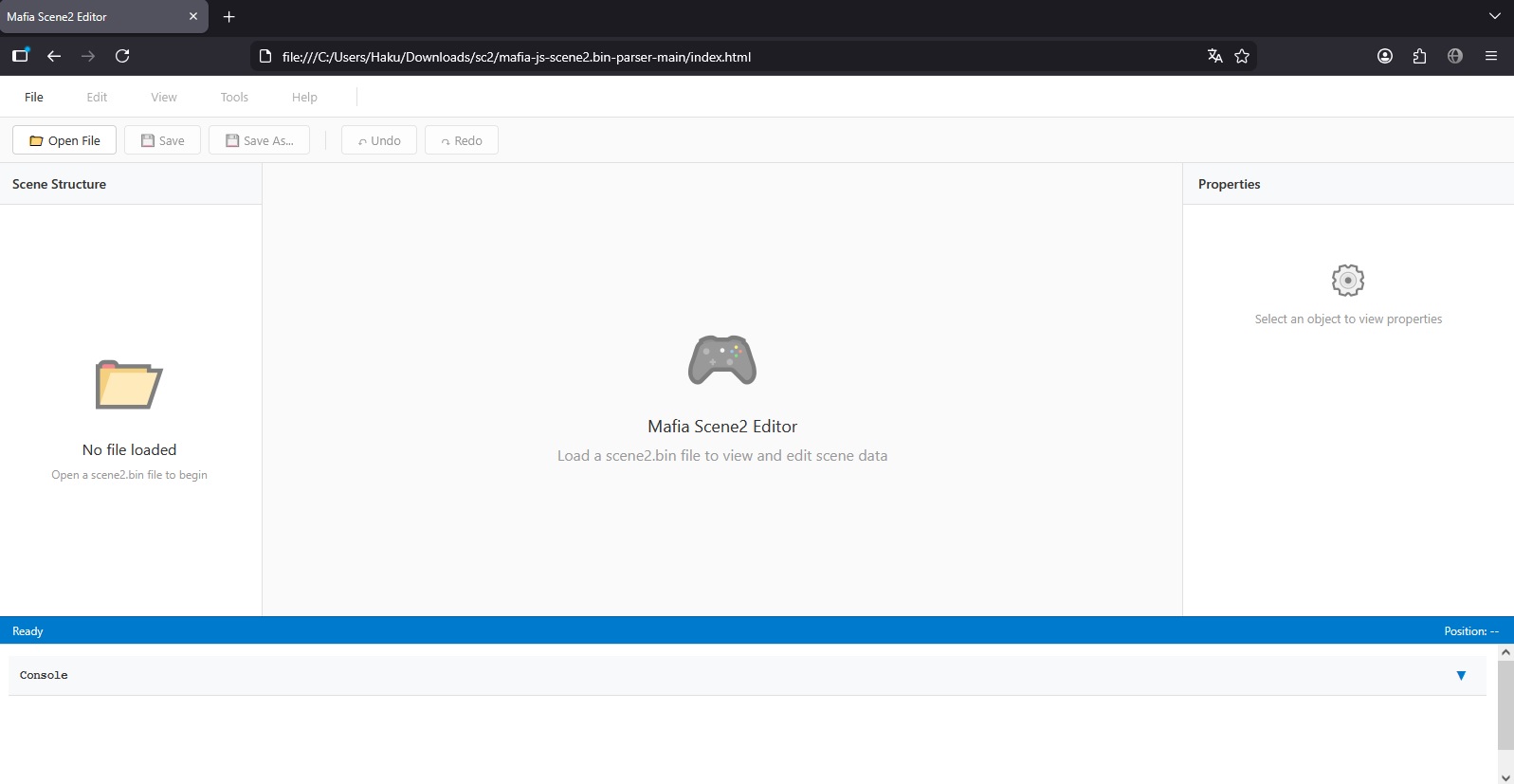
Task: Open the View menu
Action: tap(164, 97)
